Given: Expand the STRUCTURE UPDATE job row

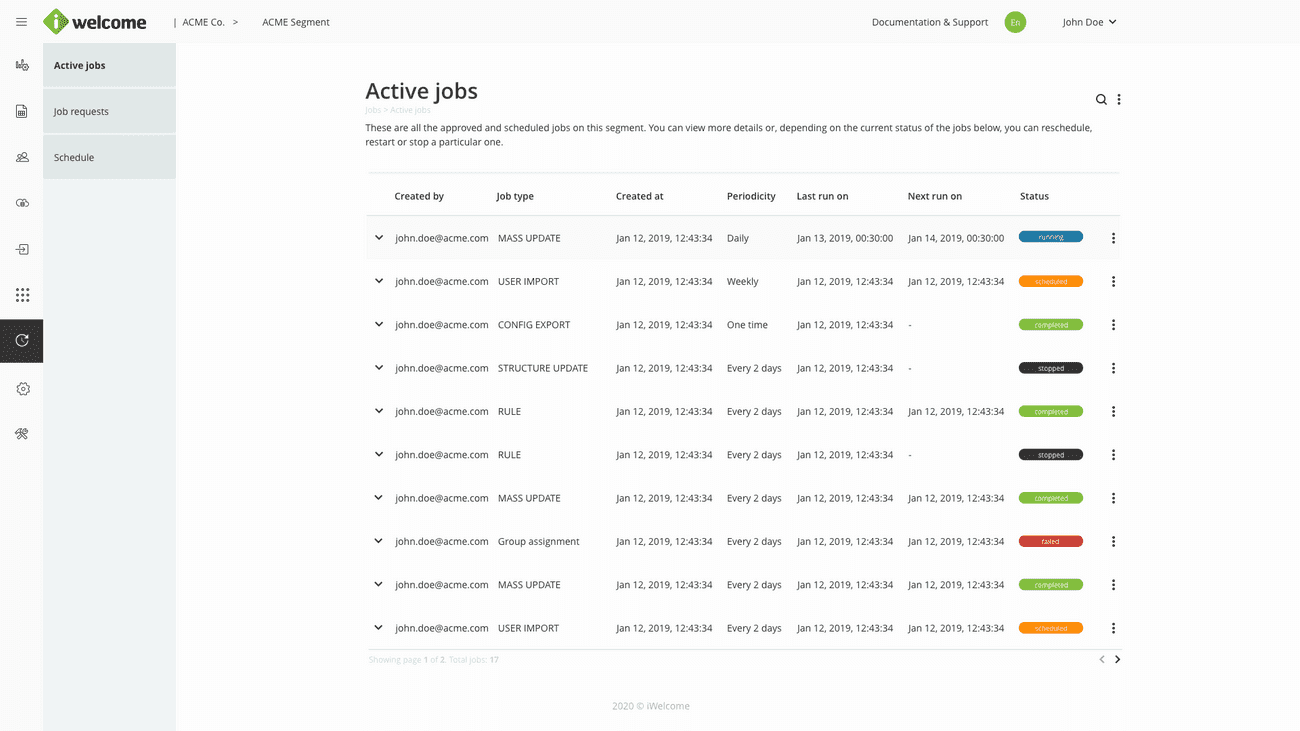Looking at the screenshot, I should 379,368.
